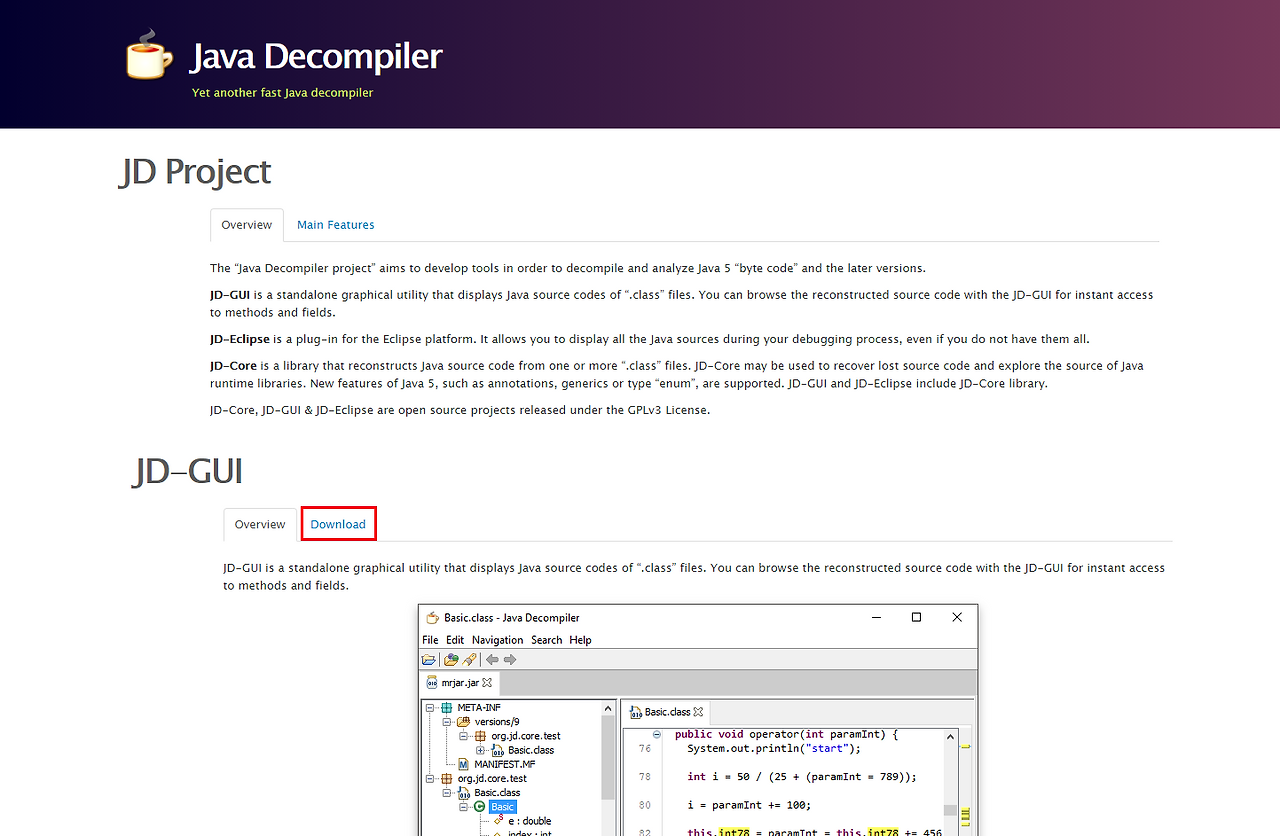This screenshot has height=836, width=1280.
Task: Collapse the META-INF tree node
Action: tap(431, 708)
